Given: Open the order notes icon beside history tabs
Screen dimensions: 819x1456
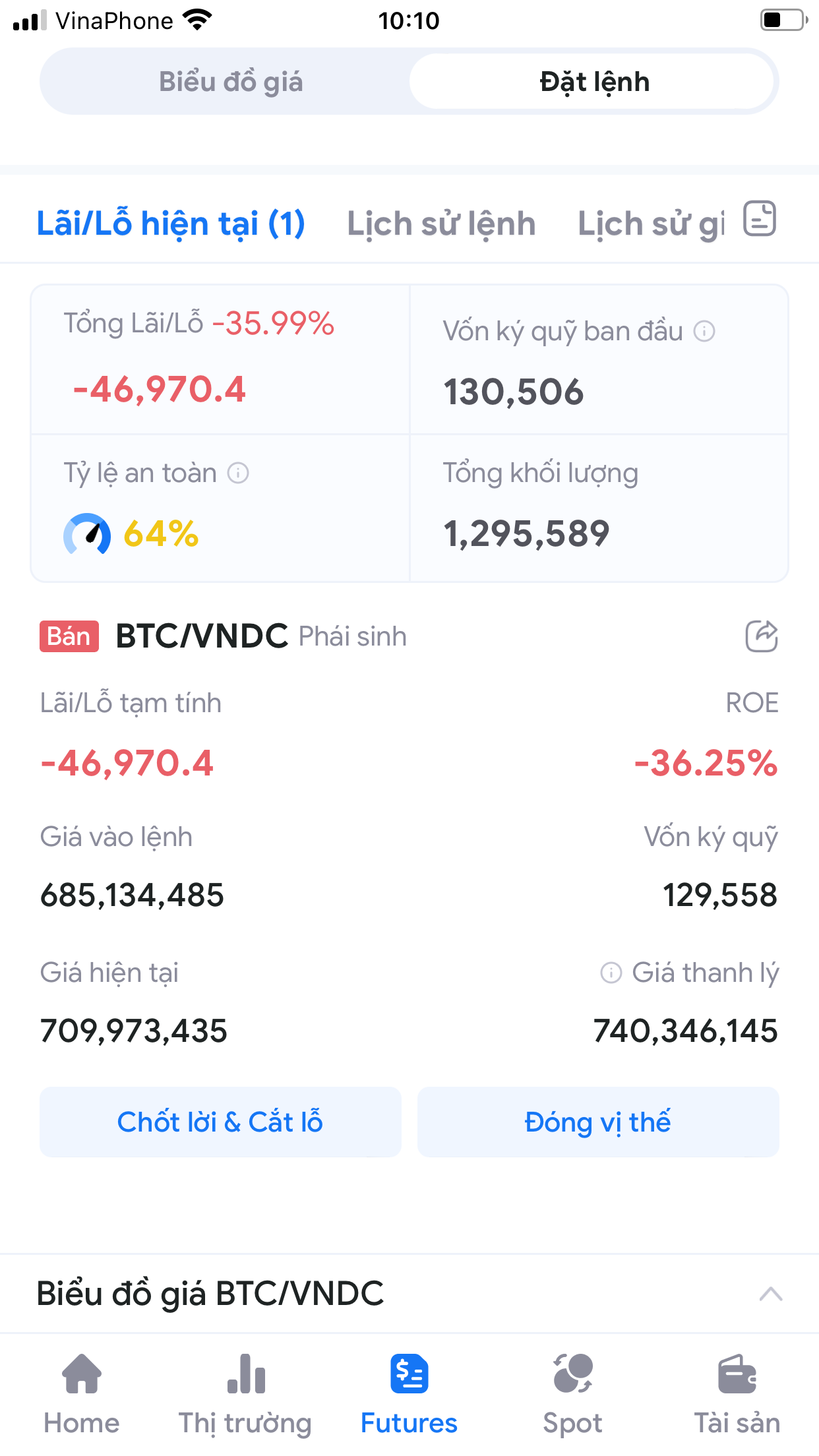Looking at the screenshot, I should (x=760, y=219).
